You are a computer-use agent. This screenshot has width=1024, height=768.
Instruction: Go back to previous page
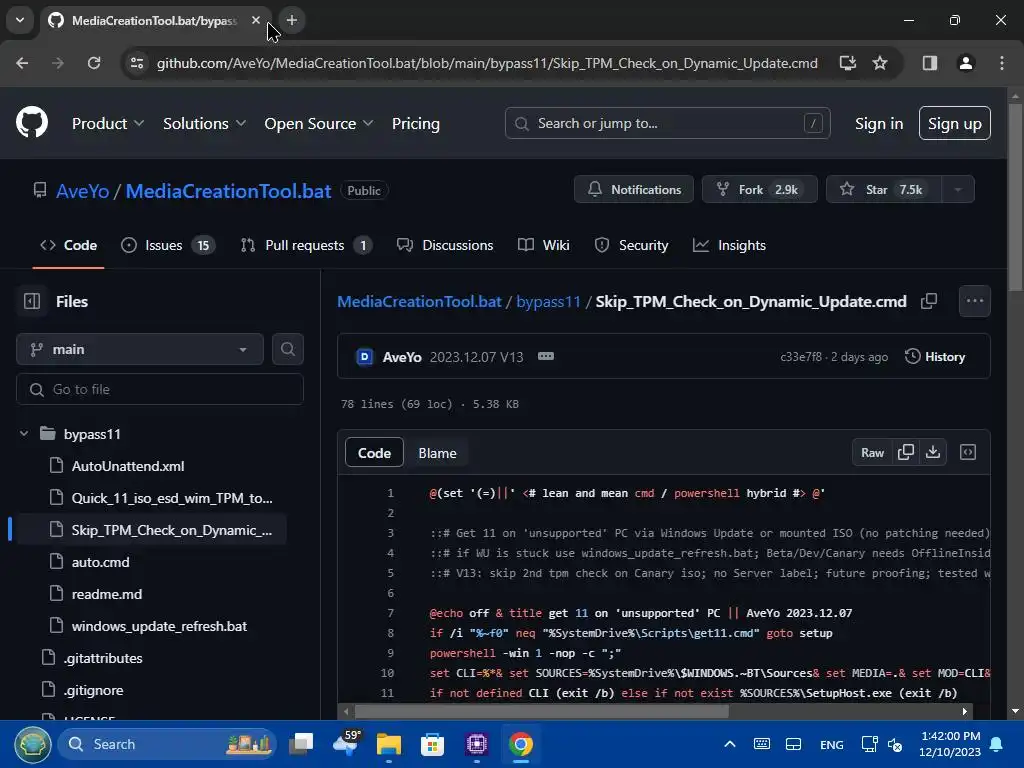pyautogui.click(x=22, y=63)
